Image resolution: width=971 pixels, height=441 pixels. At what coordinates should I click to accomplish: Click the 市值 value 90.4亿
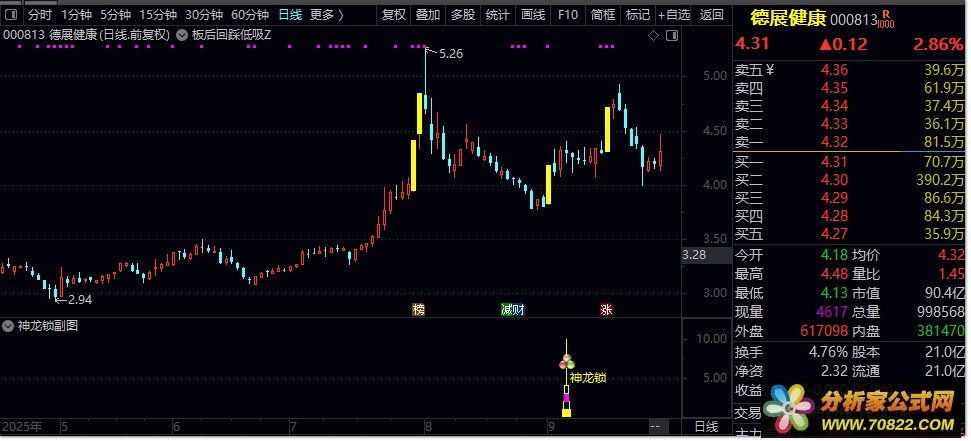coord(944,293)
